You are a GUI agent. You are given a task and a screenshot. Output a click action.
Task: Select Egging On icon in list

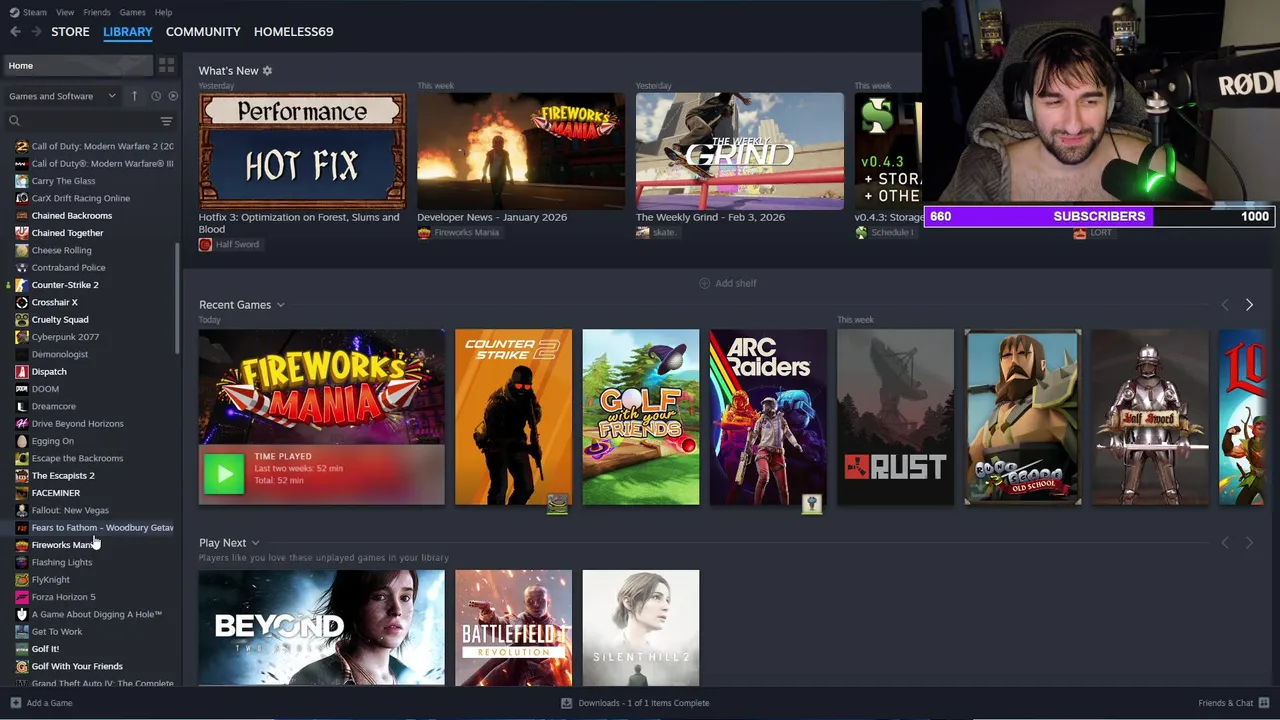click(x=22, y=441)
